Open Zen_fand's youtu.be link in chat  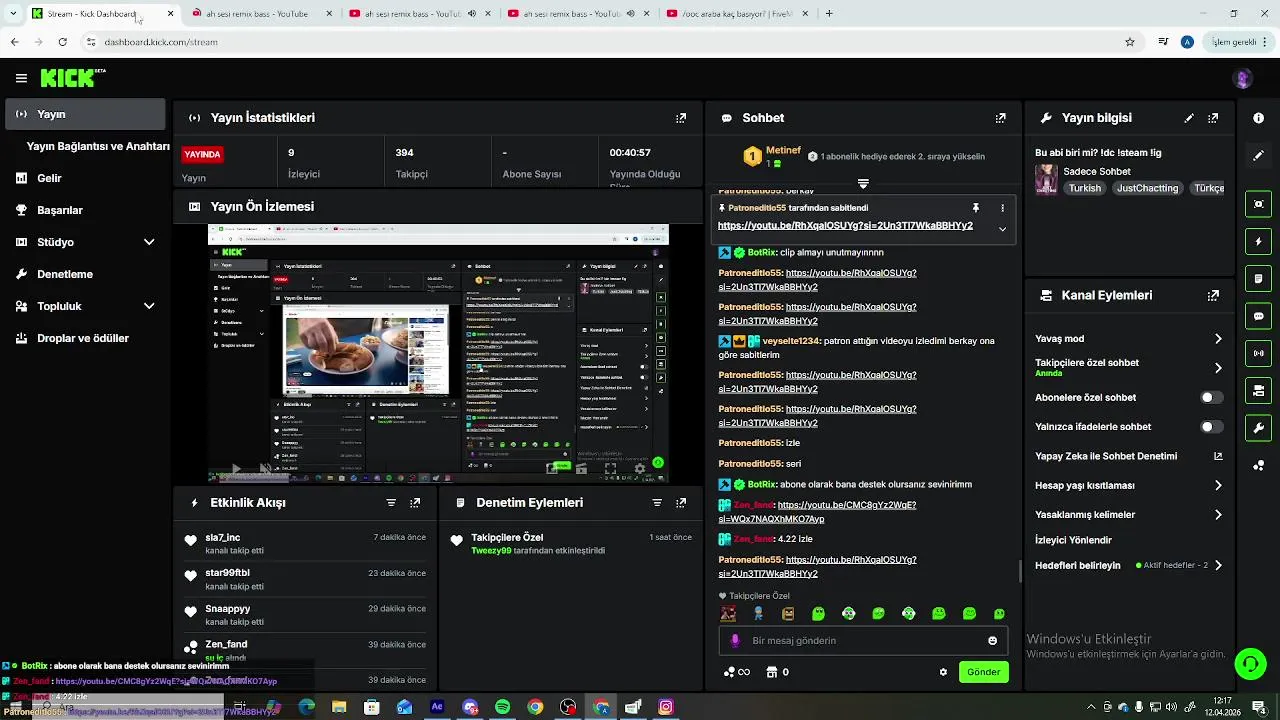click(817, 512)
